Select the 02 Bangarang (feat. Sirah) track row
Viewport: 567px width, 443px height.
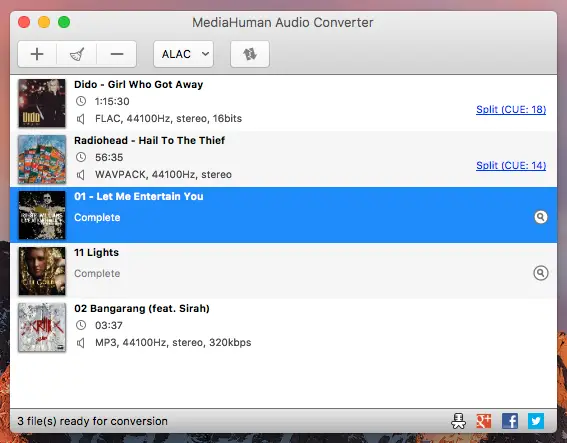(284, 327)
